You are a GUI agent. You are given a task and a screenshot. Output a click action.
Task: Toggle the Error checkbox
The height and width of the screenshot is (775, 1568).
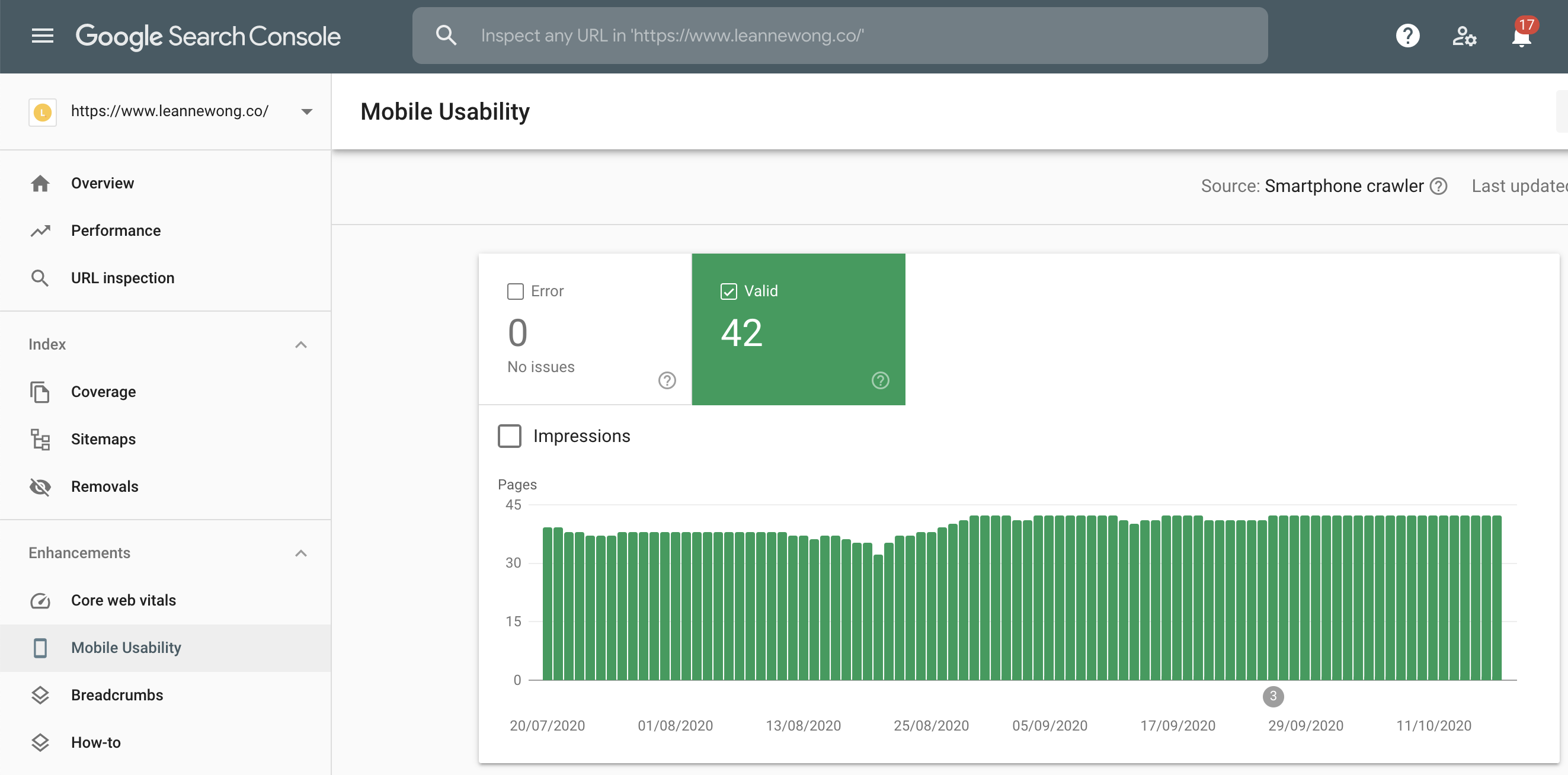[515, 292]
